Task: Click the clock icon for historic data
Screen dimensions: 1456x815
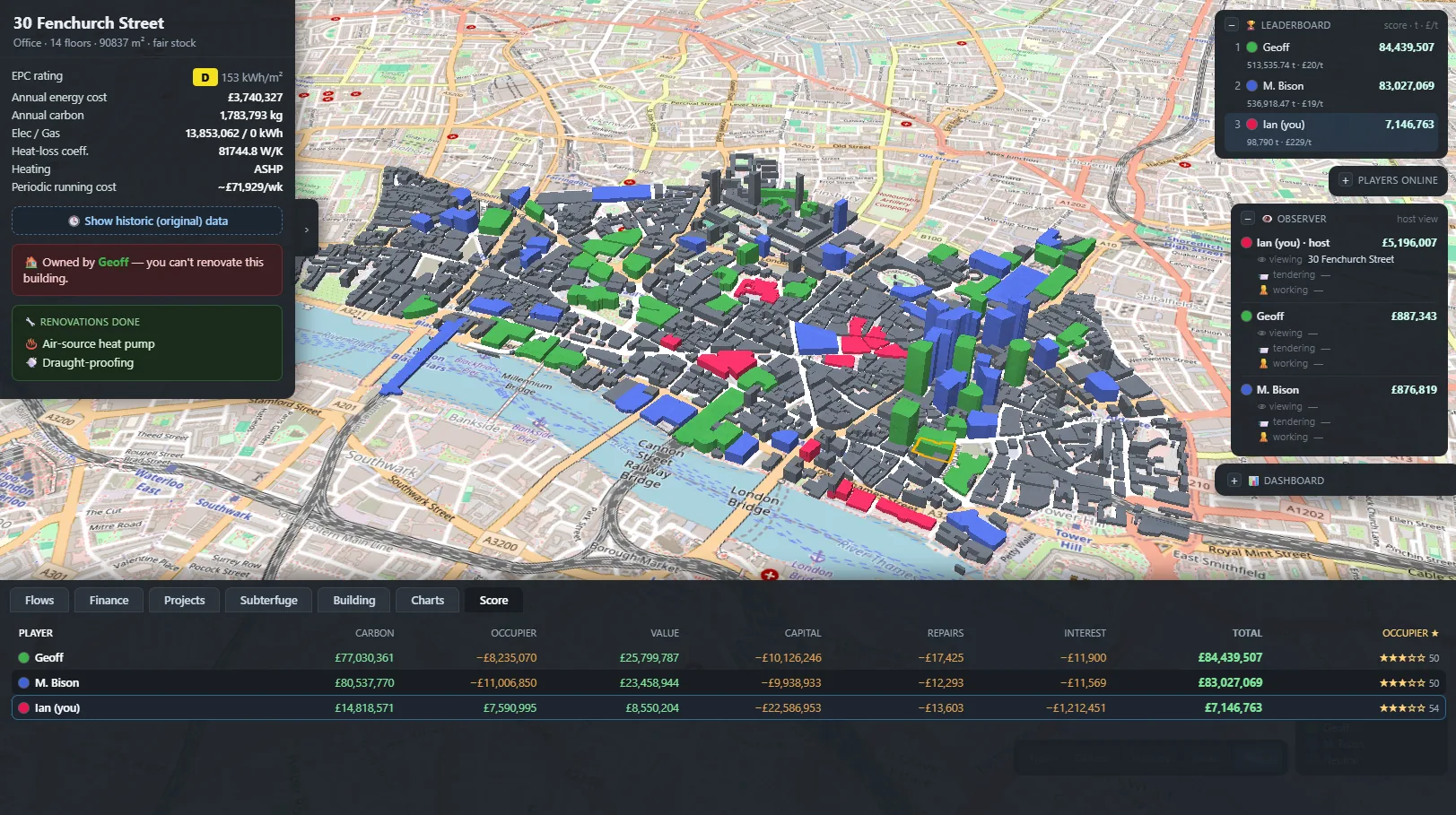Action: pyautogui.click(x=74, y=221)
